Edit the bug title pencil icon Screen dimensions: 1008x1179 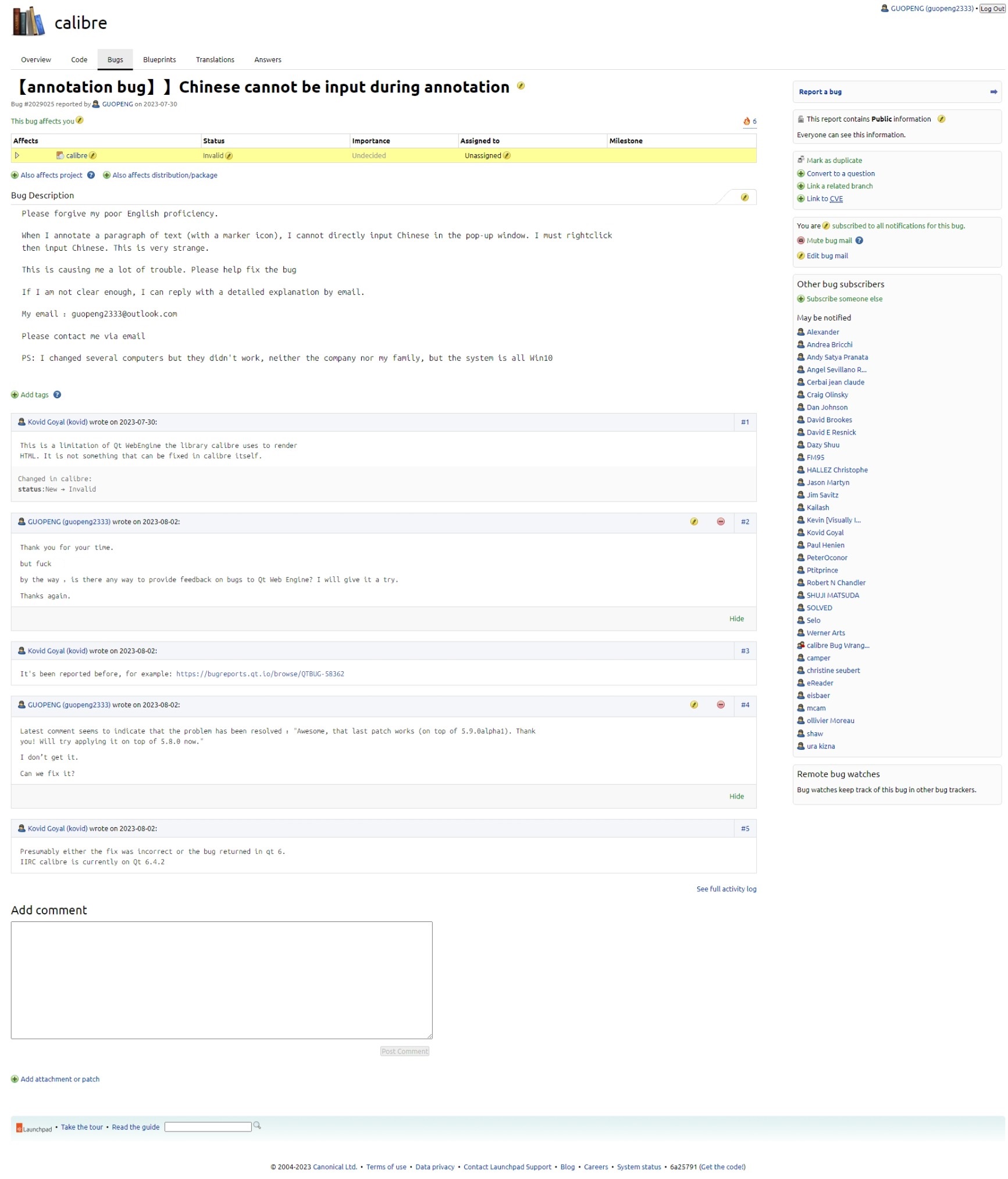click(x=521, y=86)
